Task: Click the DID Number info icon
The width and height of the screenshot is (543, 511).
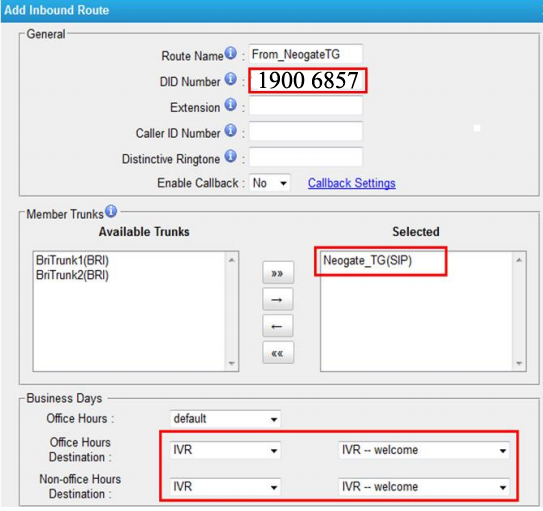Action: [x=231, y=79]
